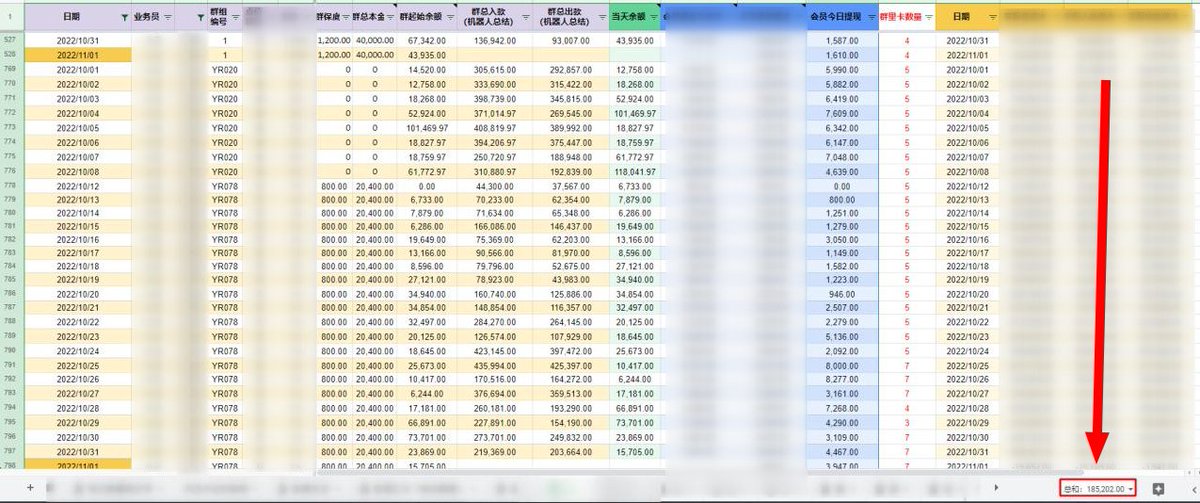Click the cell containing 7,609.00
The image size is (1200, 503).
842,113
